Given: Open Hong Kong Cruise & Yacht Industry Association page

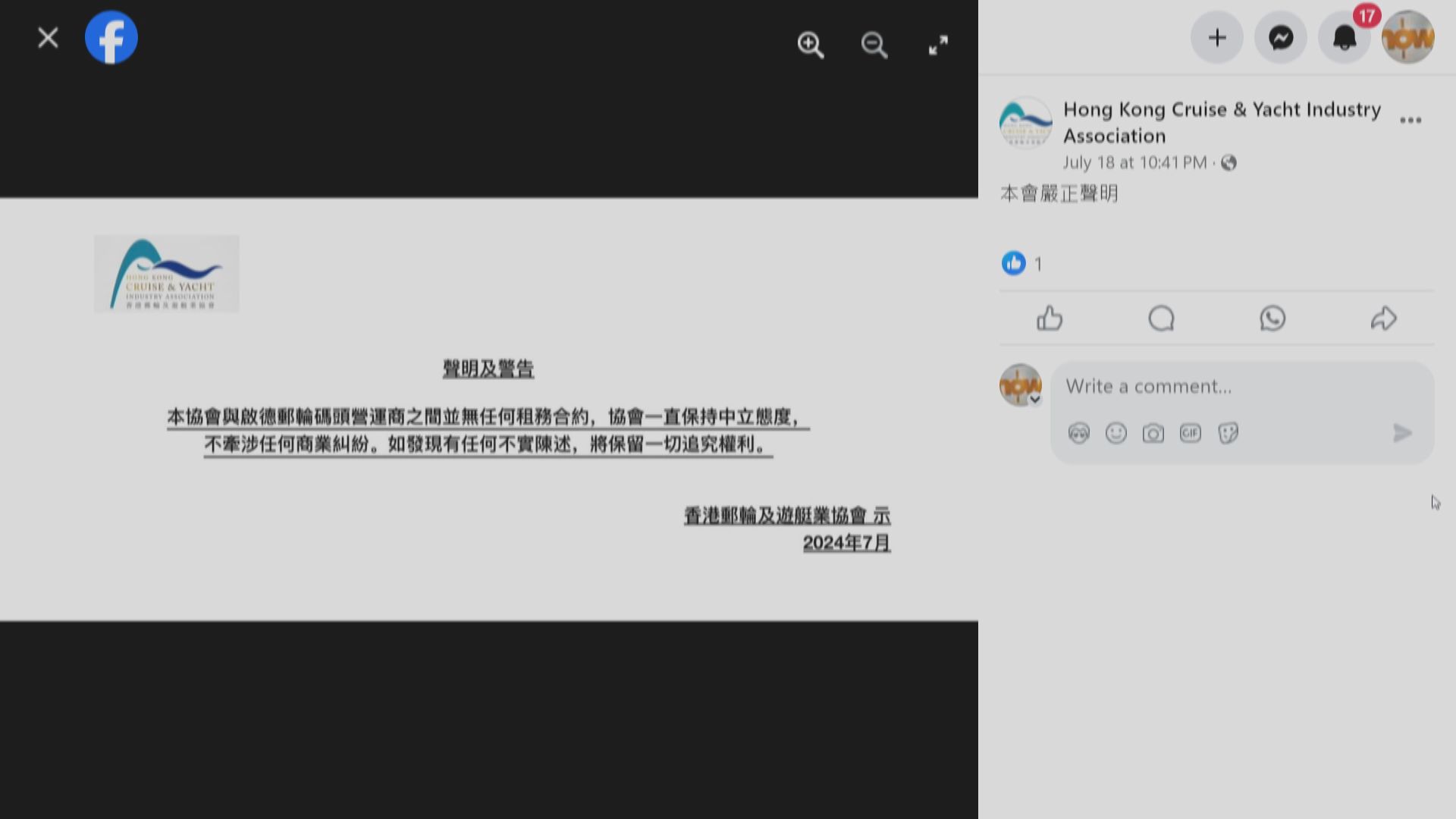Looking at the screenshot, I should 1222,122.
